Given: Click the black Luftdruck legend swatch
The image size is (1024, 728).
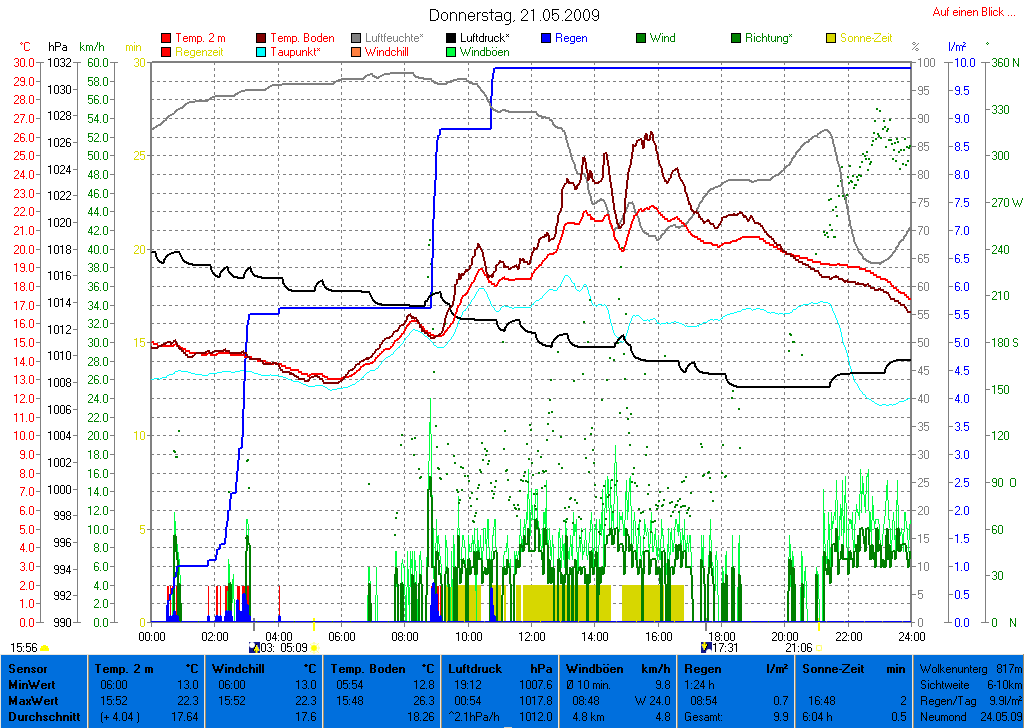Looking at the screenshot, I should 453,38.
